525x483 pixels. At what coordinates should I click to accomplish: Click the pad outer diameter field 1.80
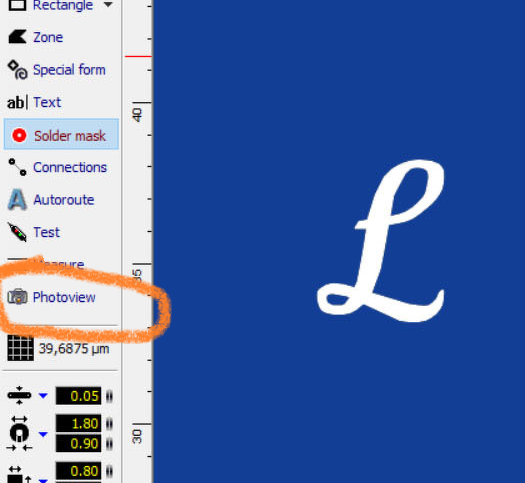pos(78,423)
